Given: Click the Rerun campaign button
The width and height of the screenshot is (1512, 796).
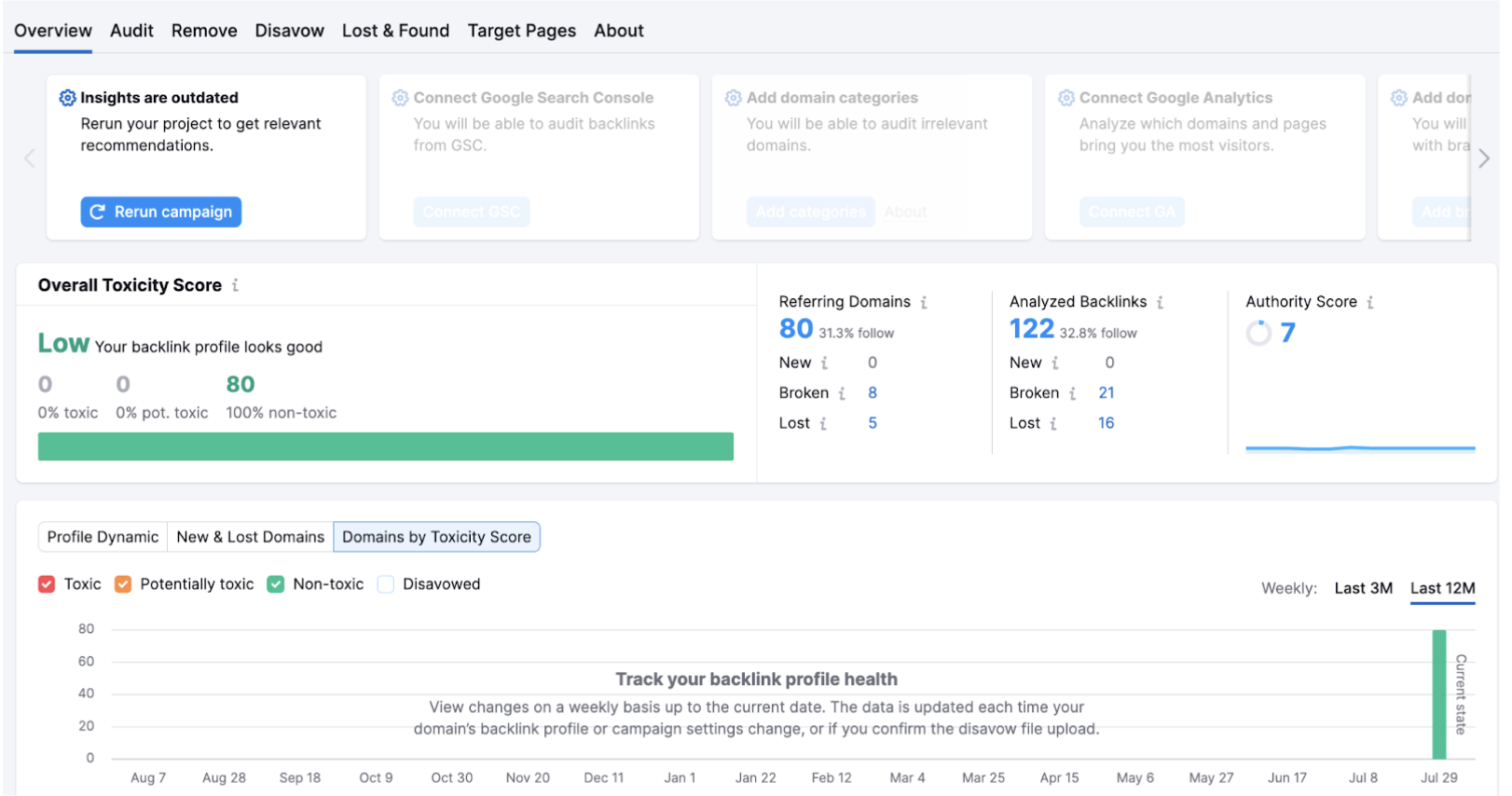Looking at the screenshot, I should 161,213.
